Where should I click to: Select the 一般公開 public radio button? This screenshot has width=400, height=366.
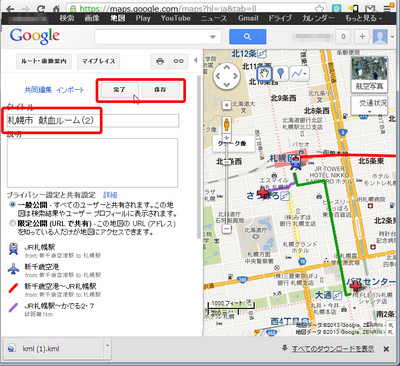coord(13,205)
